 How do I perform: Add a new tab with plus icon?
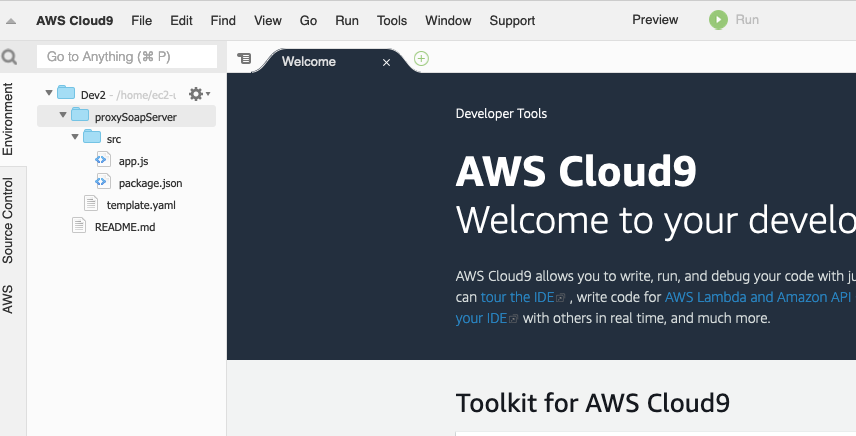[421, 58]
